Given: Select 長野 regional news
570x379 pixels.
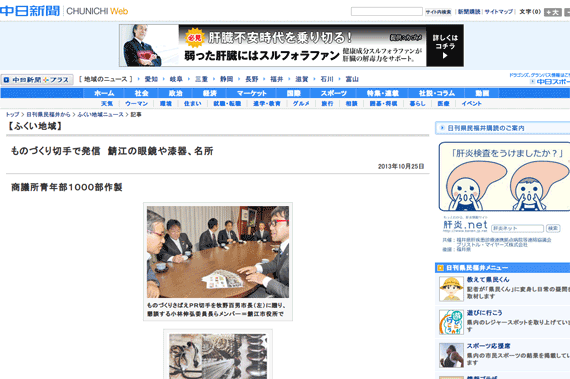Looking at the screenshot, I should pyautogui.click(x=252, y=79).
